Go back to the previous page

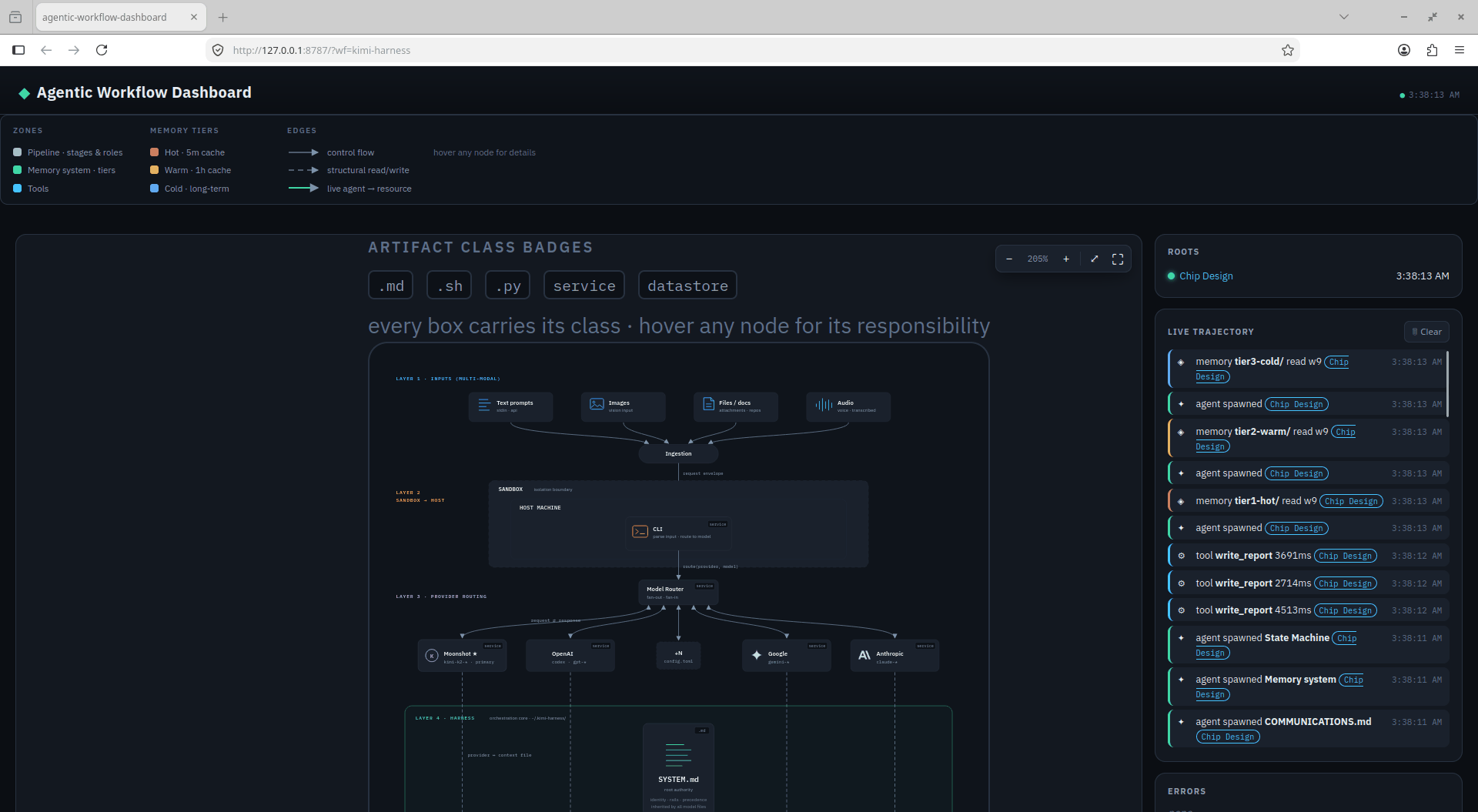point(46,50)
